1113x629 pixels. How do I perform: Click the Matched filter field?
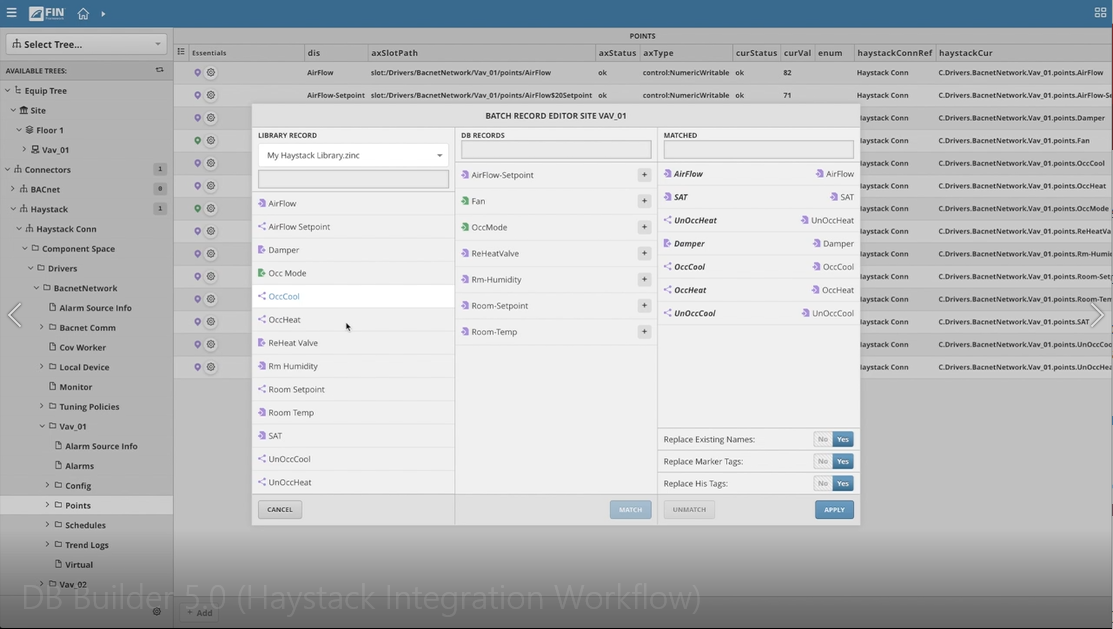758,149
